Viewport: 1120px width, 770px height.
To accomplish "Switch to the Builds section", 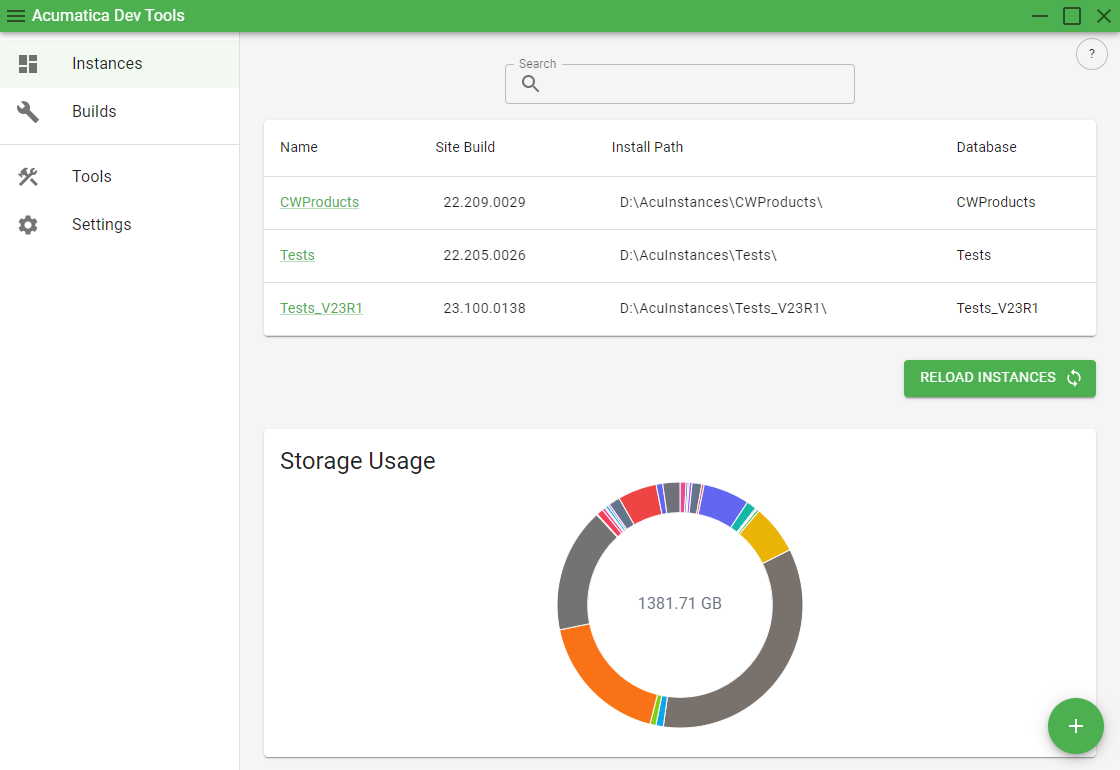I will (x=93, y=111).
